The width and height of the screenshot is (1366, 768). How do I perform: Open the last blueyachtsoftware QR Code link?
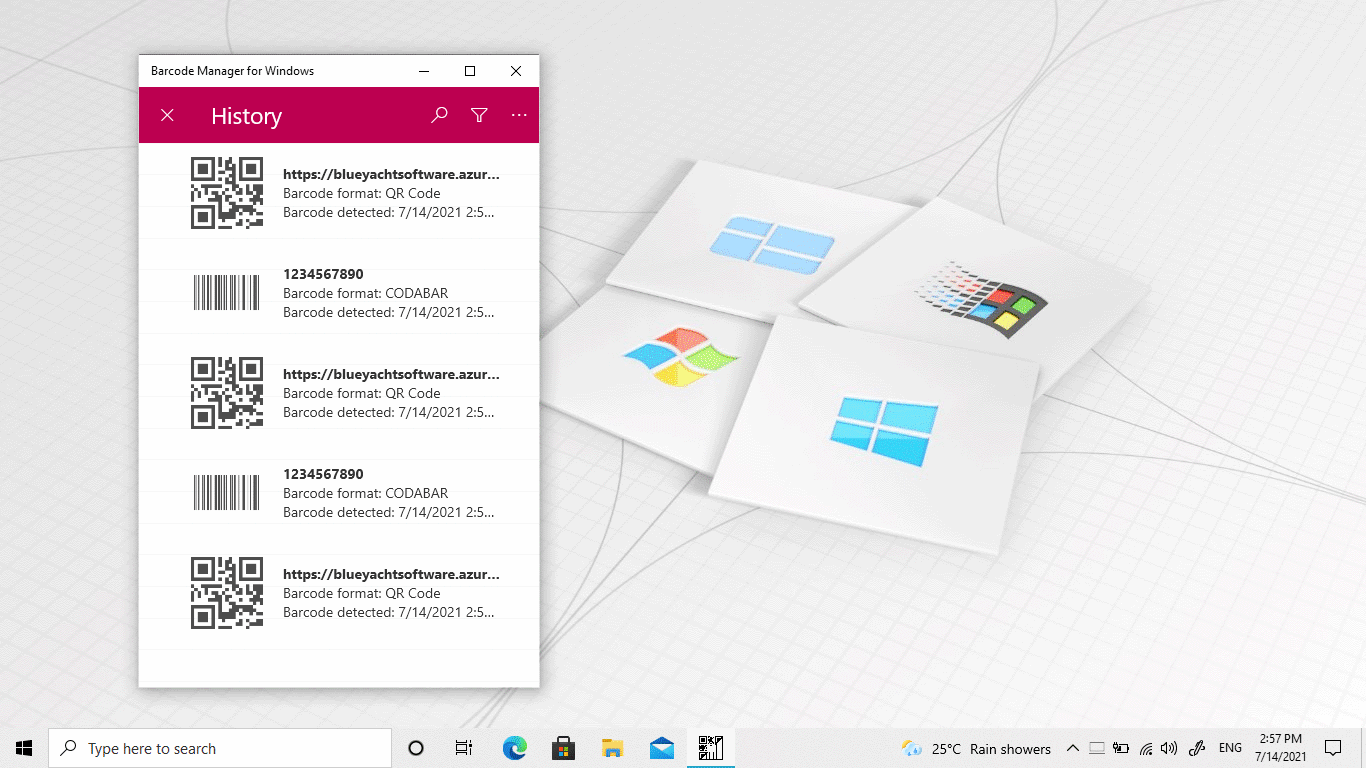coord(390,575)
